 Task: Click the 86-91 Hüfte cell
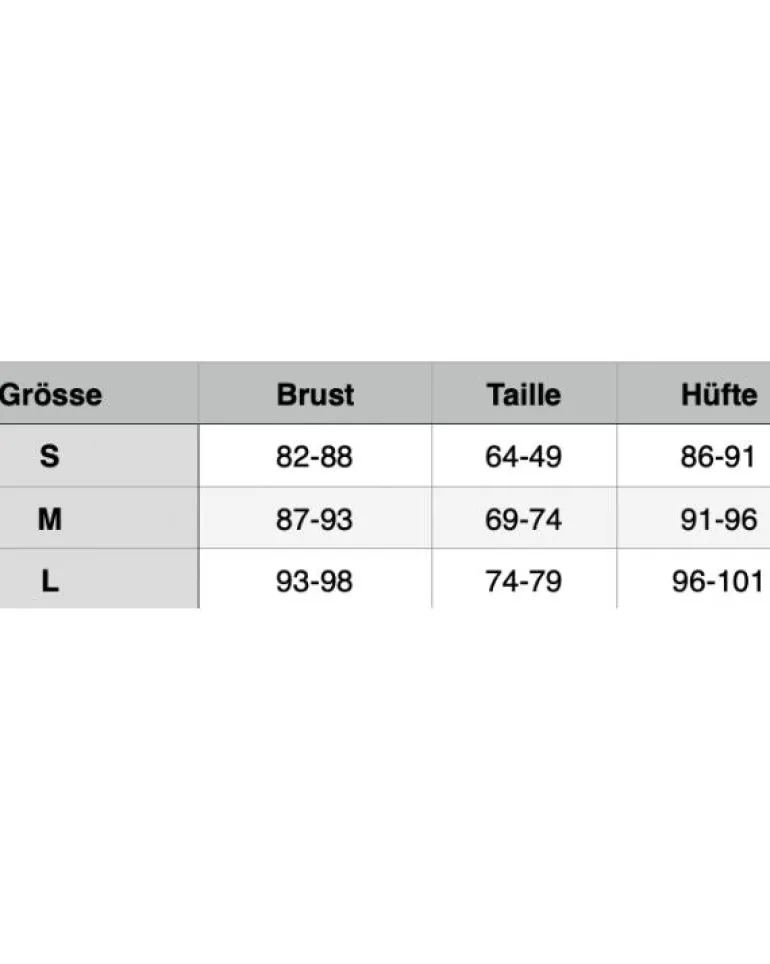coord(718,456)
